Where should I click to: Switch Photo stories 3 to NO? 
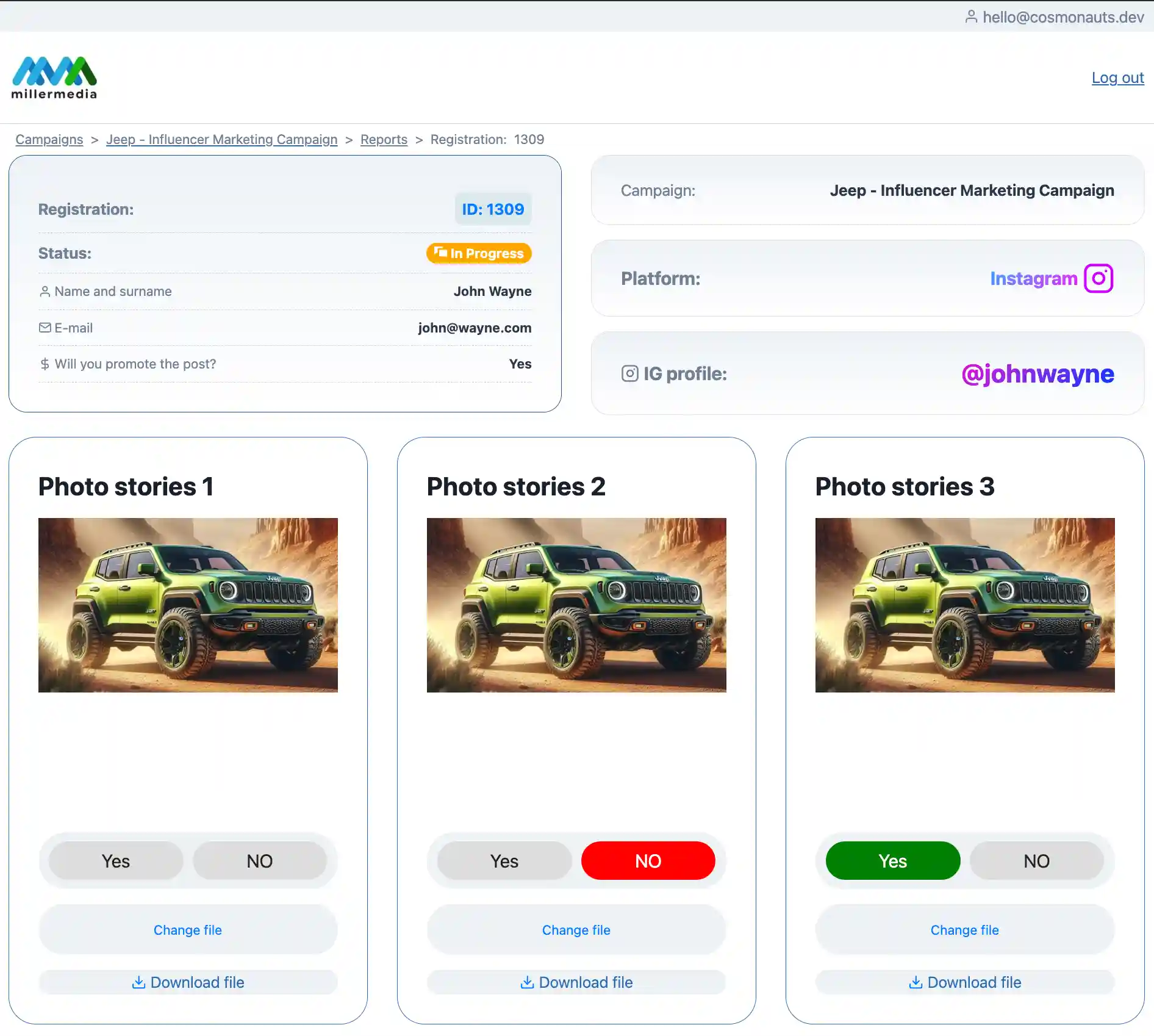[x=1036, y=861]
